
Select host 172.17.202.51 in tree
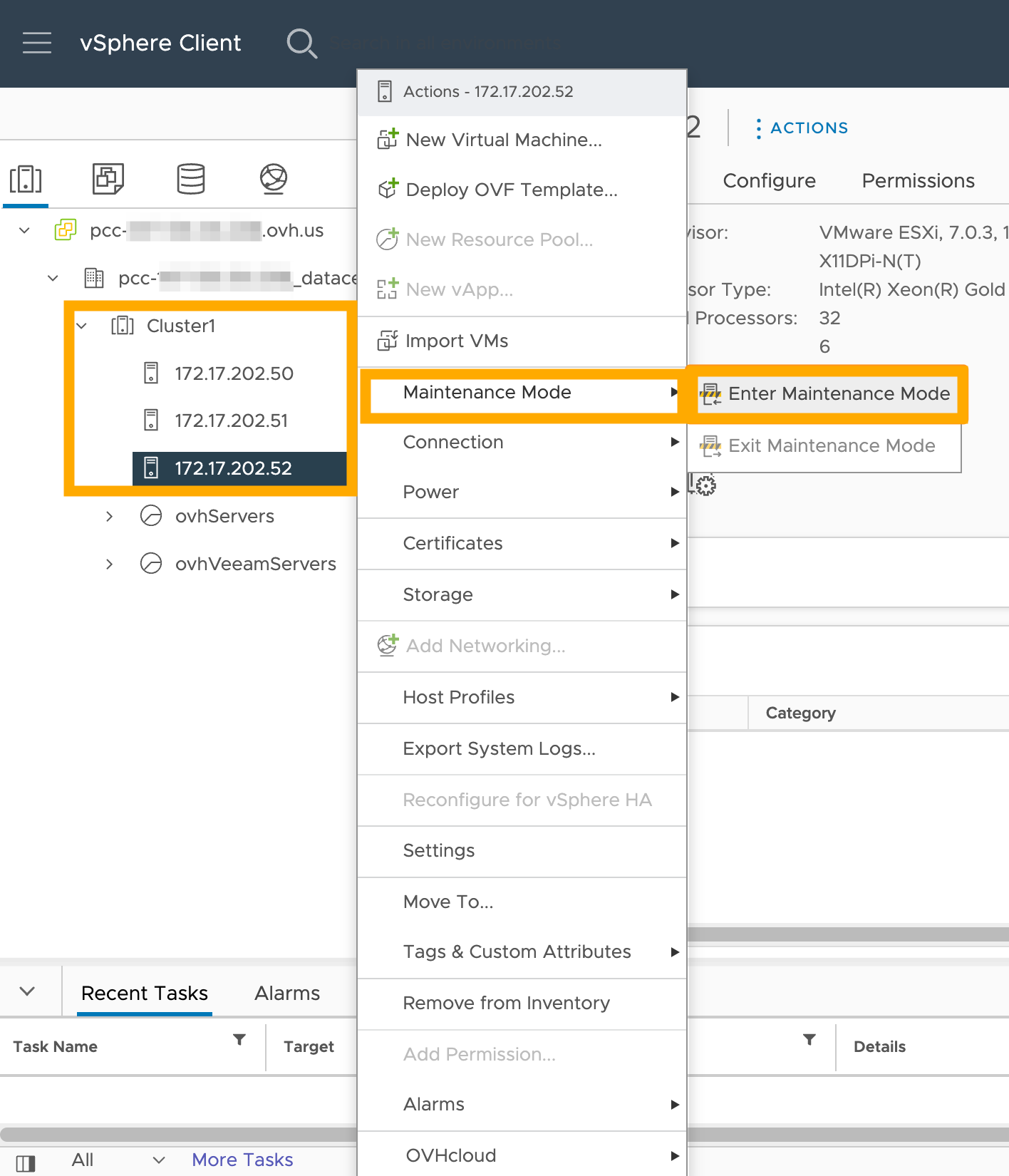[x=232, y=421]
